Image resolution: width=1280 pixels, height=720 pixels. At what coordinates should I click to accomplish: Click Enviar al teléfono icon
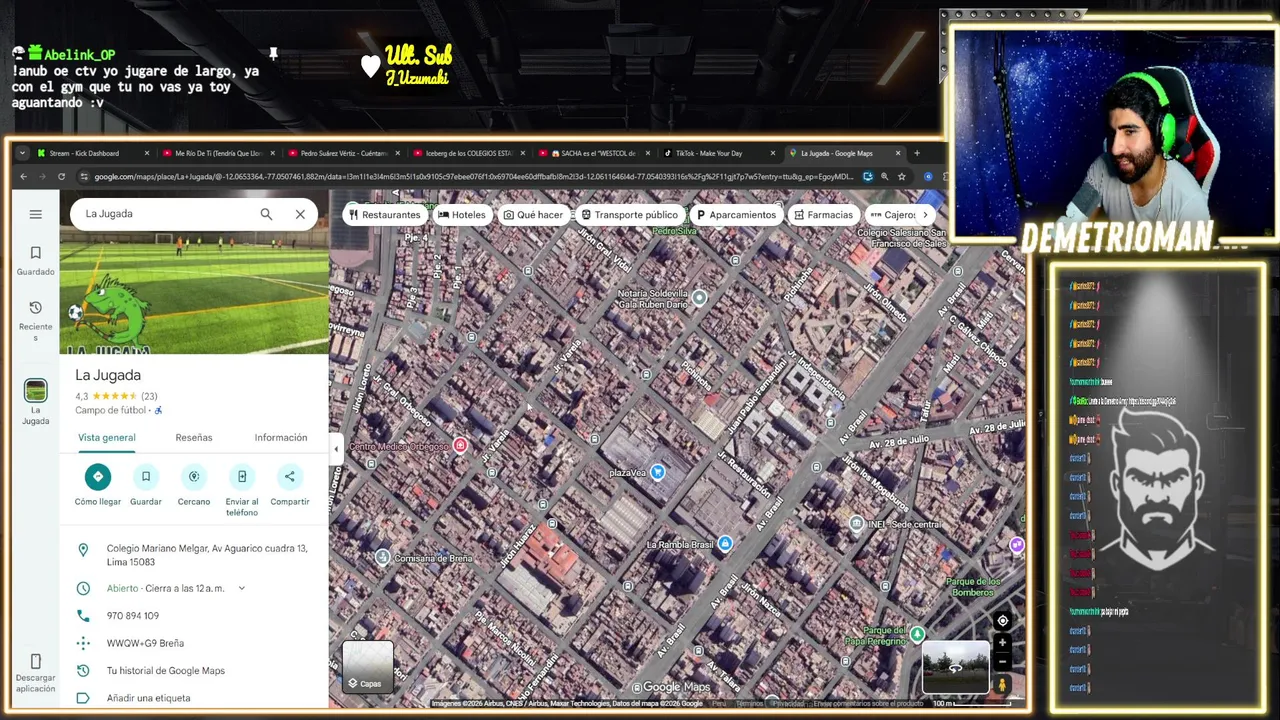[x=242, y=477]
